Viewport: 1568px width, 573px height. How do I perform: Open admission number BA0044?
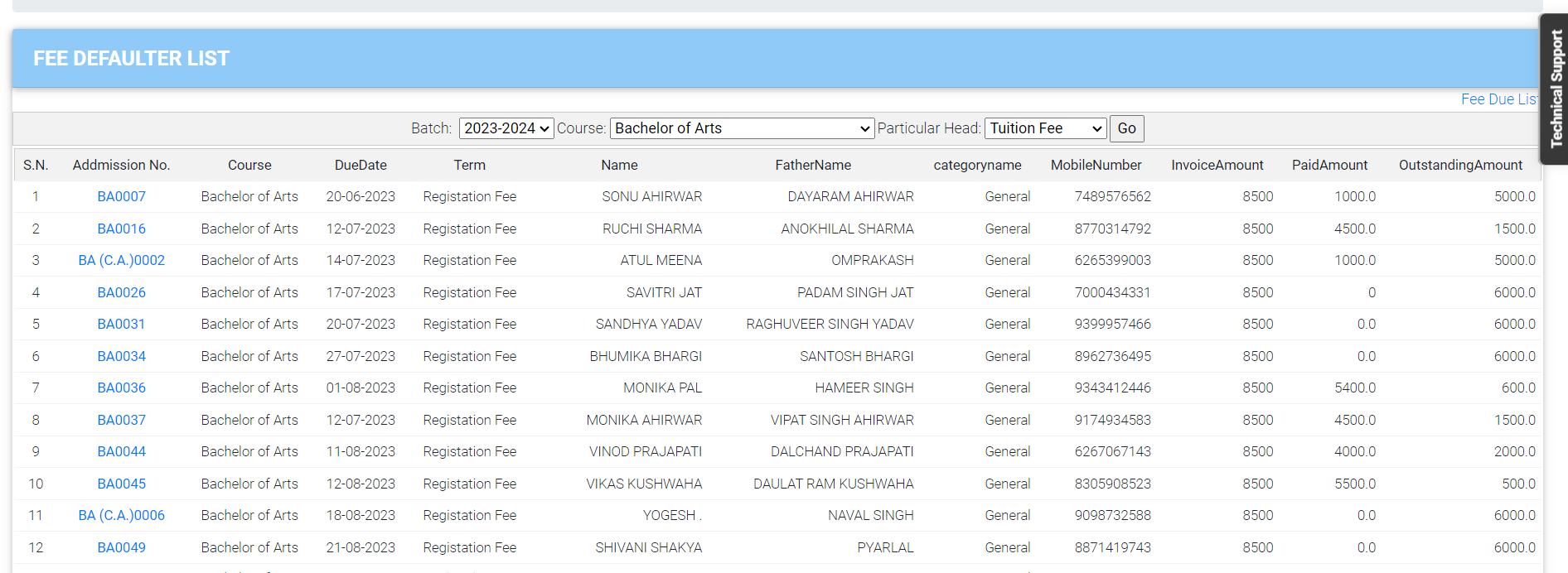coord(121,451)
